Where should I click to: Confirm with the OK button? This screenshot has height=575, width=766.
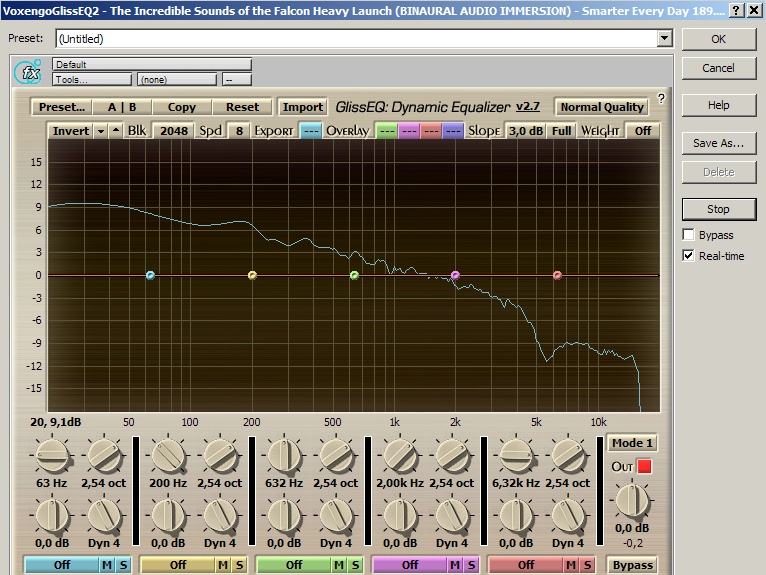click(x=719, y=39)
